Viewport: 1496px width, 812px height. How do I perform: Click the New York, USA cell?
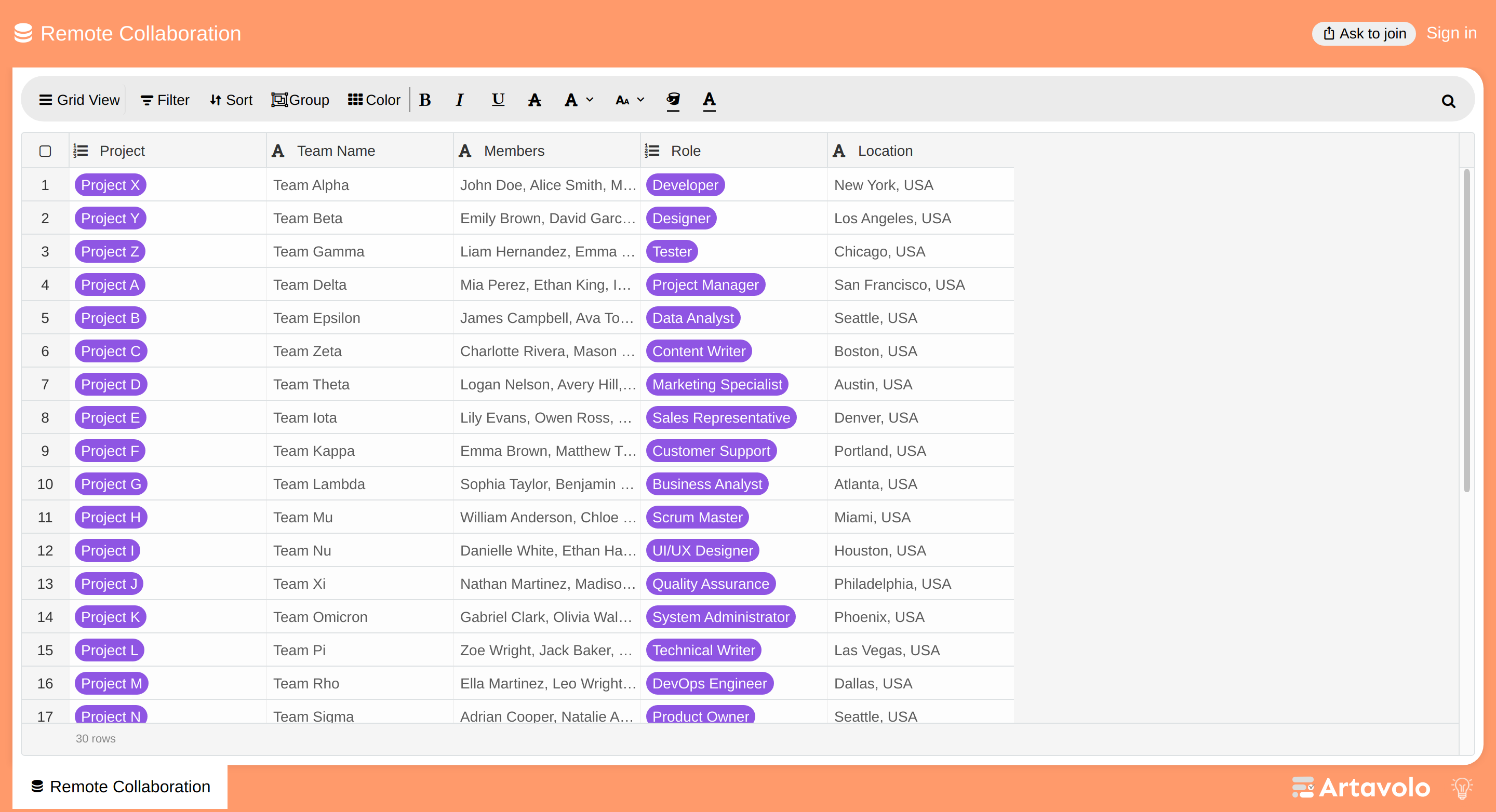[x=920, y=185]
